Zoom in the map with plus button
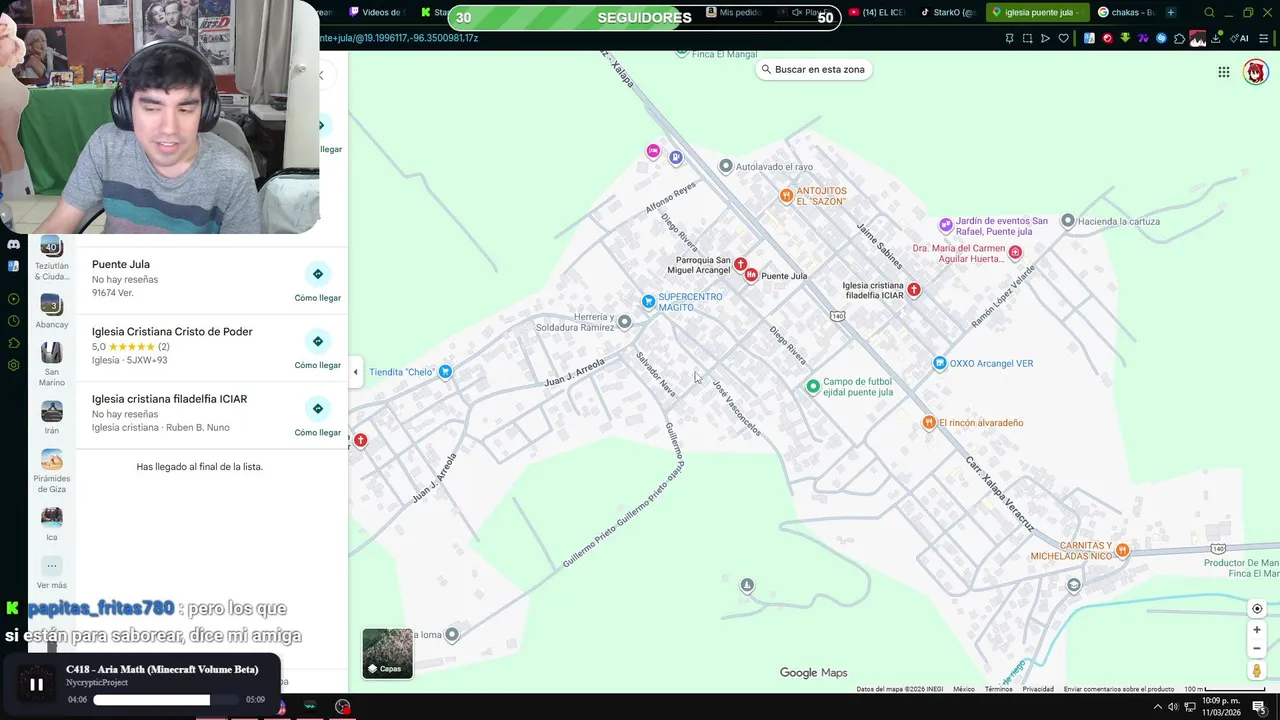This screenshot has height=720, width=1280. tap(1257, 630)
